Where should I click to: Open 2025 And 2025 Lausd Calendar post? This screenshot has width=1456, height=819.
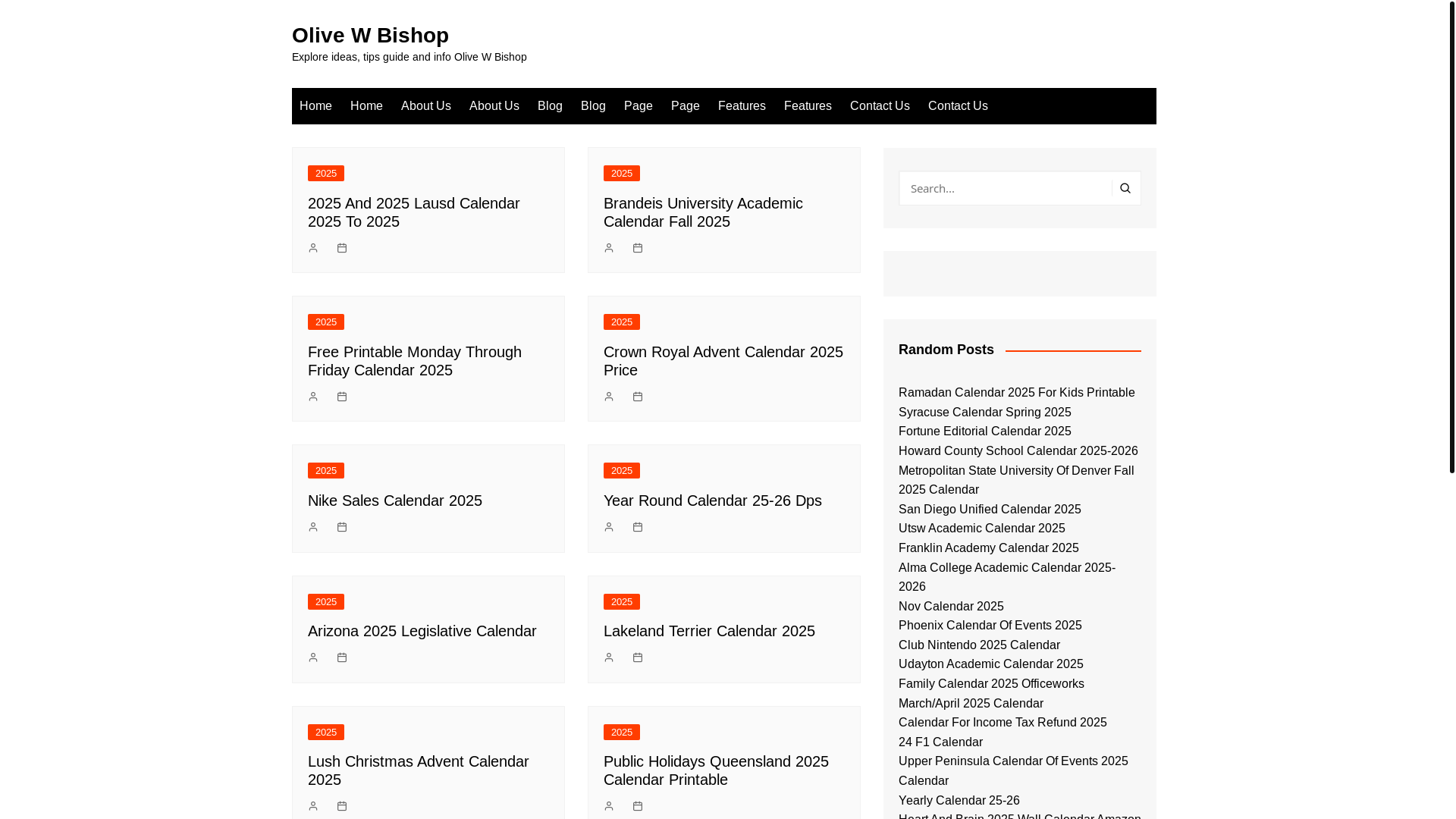pos(414,212)
